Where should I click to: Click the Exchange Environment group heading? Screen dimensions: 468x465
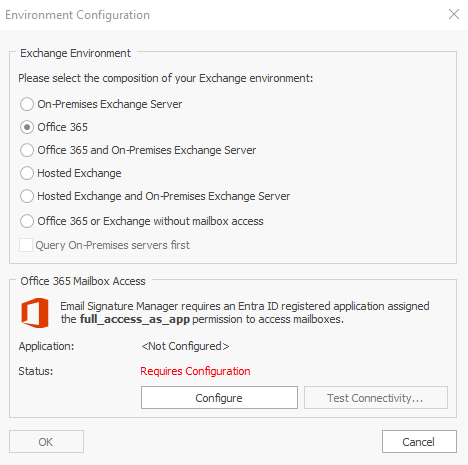point(75,53)
